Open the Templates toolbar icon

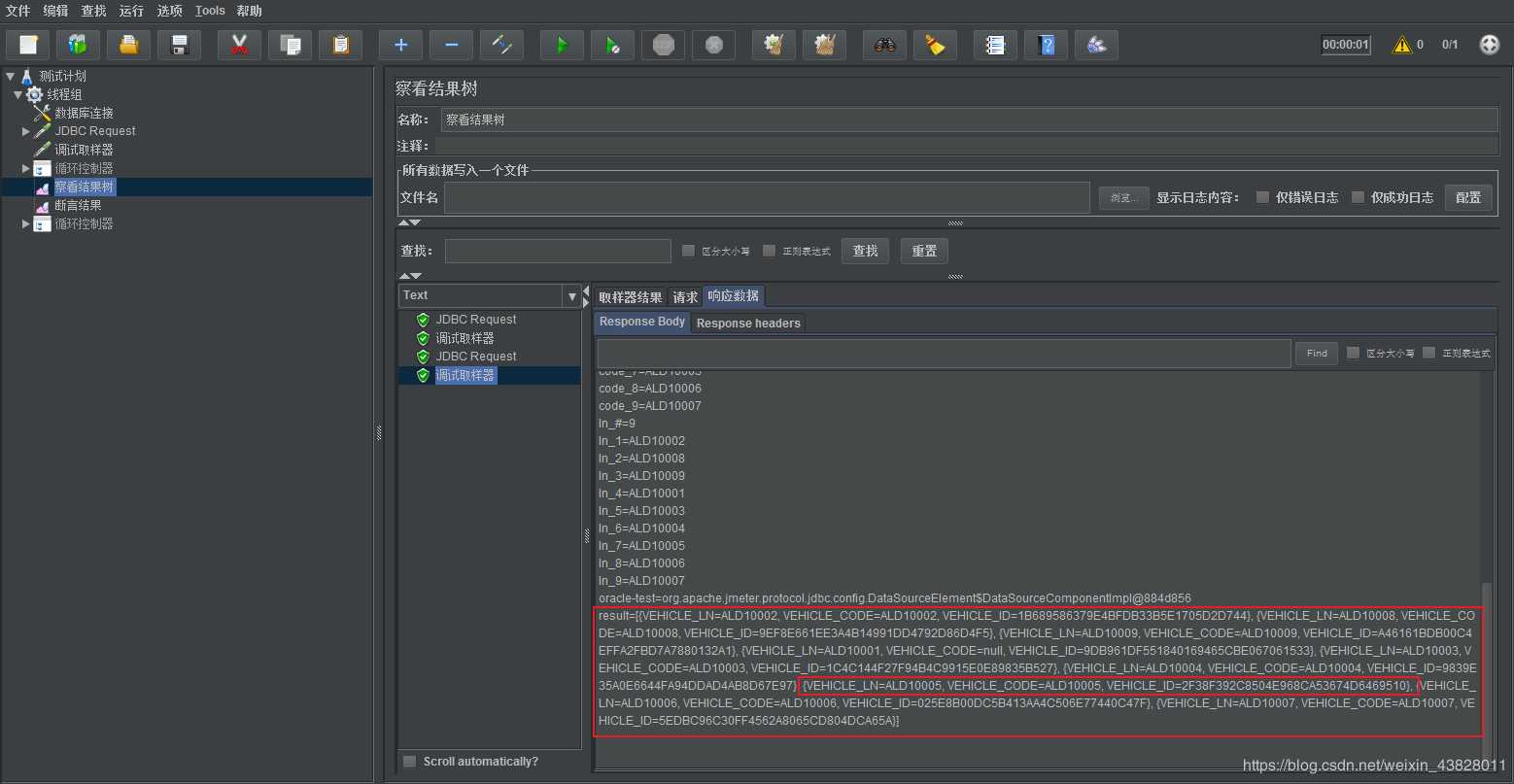(x=78, y=45)
